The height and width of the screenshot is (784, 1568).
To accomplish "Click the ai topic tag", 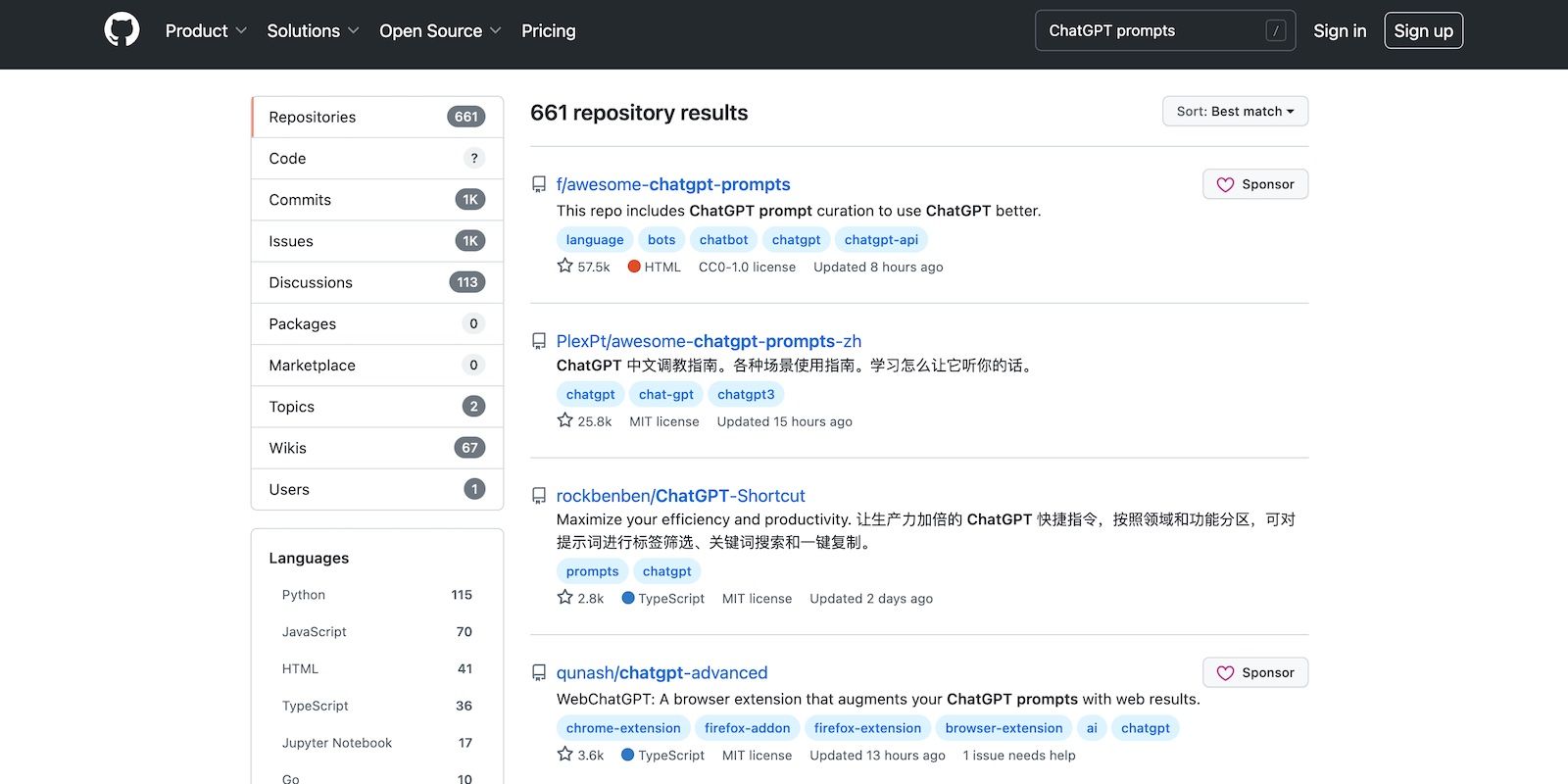I will (1092, 728).
